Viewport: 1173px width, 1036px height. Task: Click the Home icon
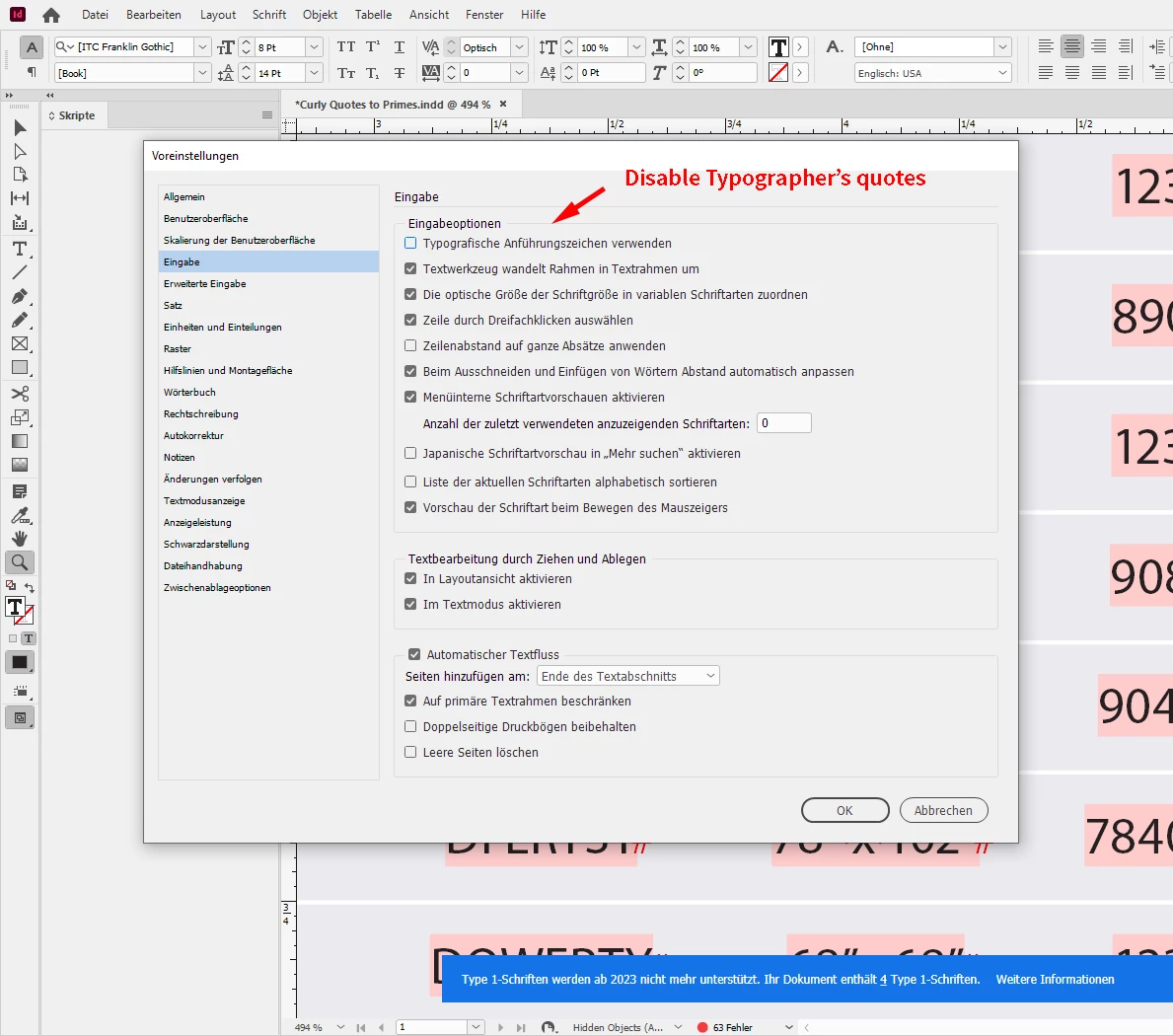click(x=51, y=14)
